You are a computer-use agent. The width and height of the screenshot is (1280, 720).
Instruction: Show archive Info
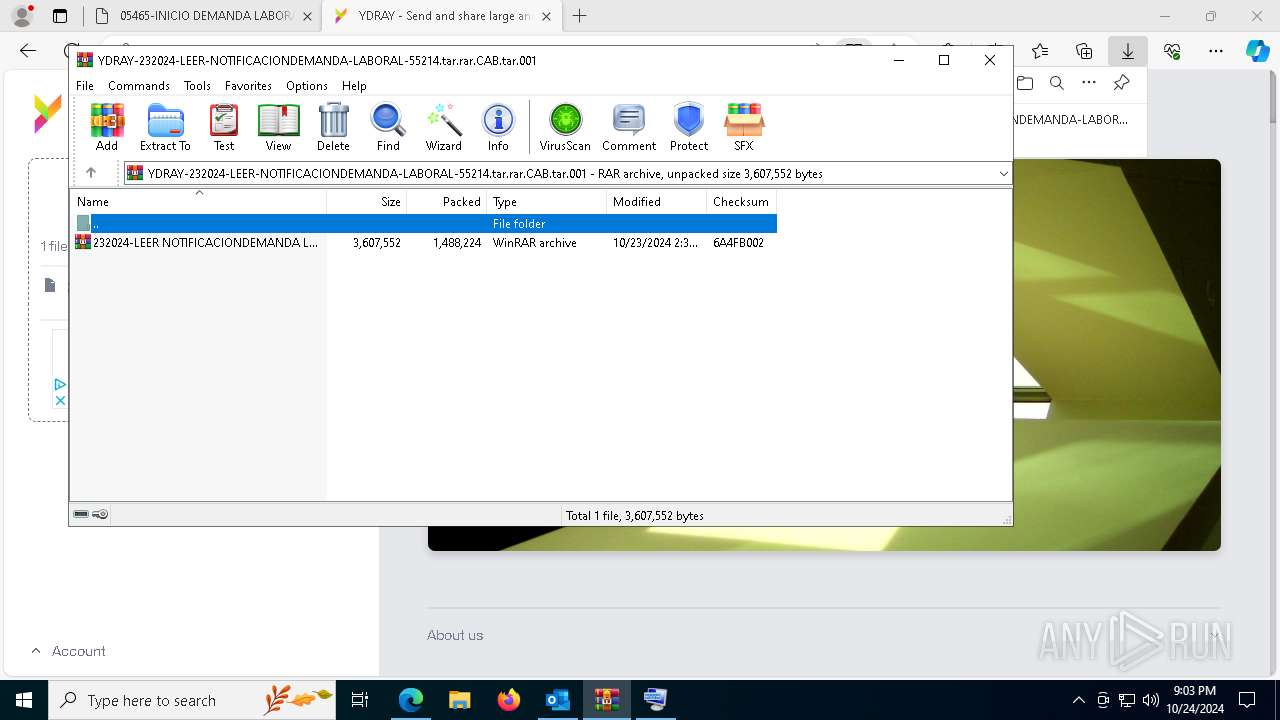498,127
